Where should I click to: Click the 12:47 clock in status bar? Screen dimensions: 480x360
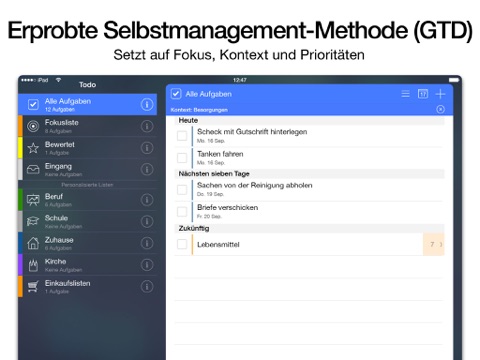240,80
